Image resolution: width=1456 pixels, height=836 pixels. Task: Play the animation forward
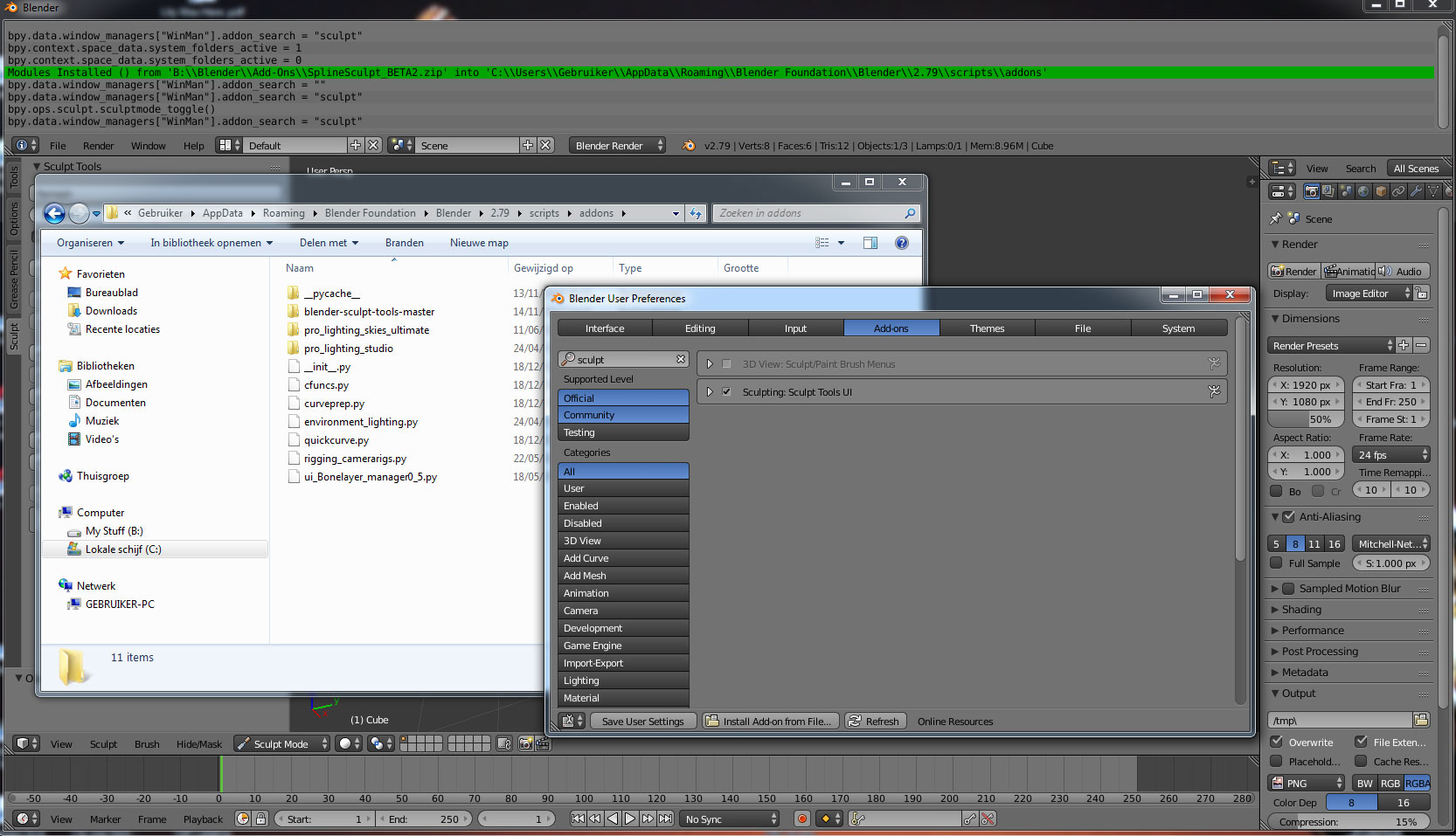tap(630, 819)
